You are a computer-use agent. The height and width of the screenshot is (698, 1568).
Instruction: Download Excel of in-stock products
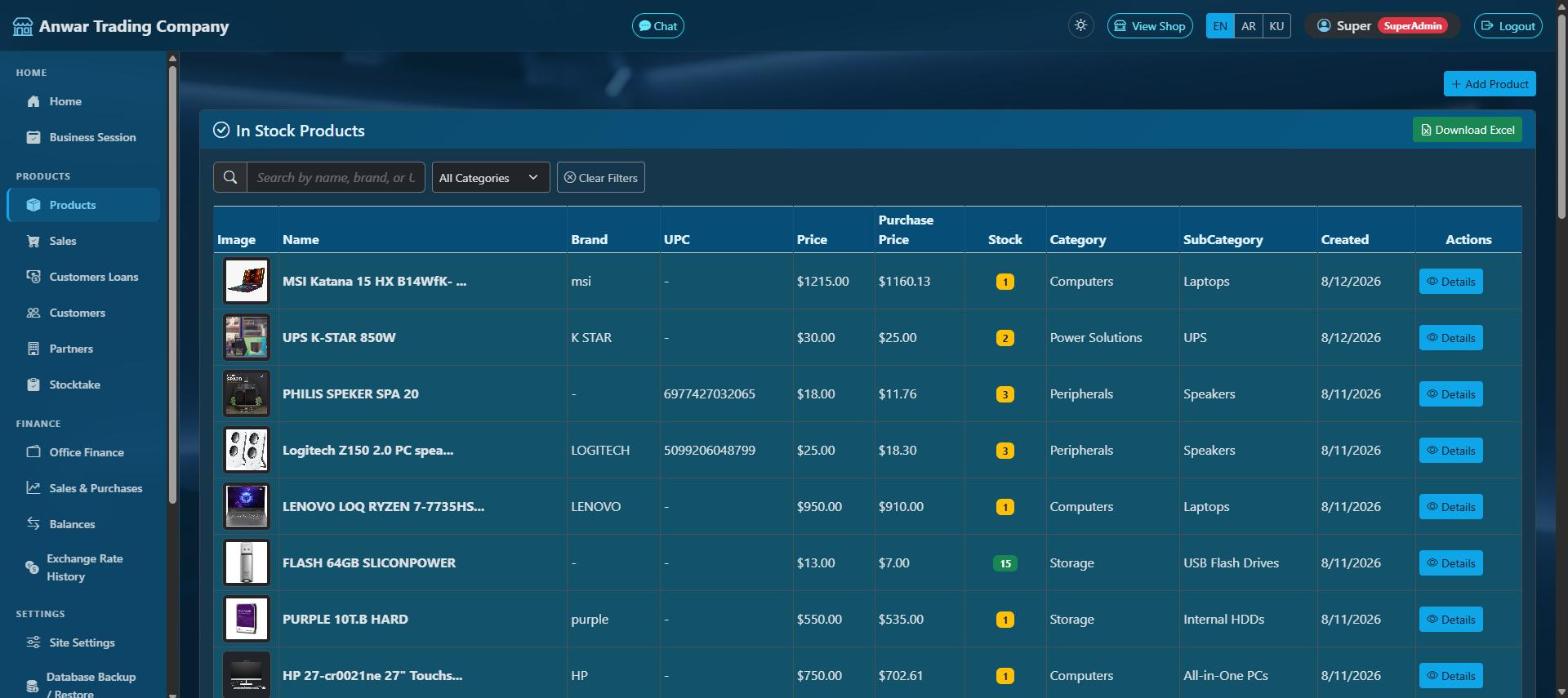click(x=1467, y=130)
